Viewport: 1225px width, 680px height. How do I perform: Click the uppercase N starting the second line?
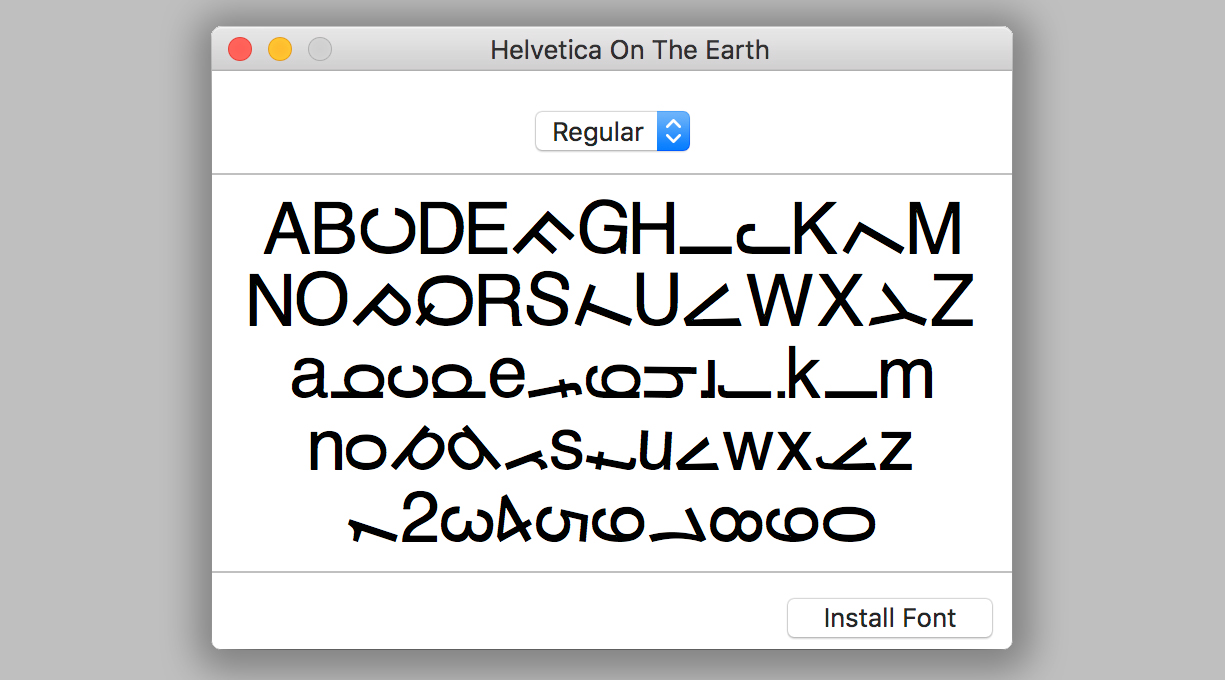pyautogui.click(x=270, y=302)
